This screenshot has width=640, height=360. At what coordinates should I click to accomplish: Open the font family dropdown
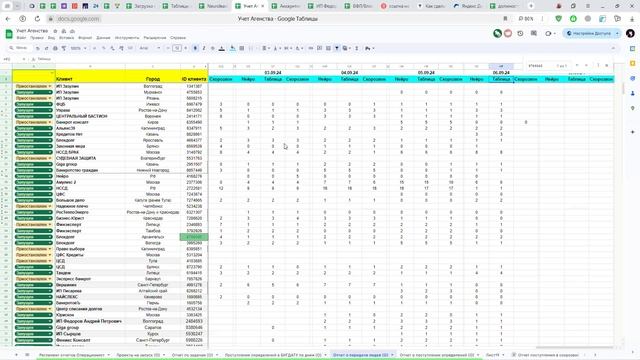150,48
